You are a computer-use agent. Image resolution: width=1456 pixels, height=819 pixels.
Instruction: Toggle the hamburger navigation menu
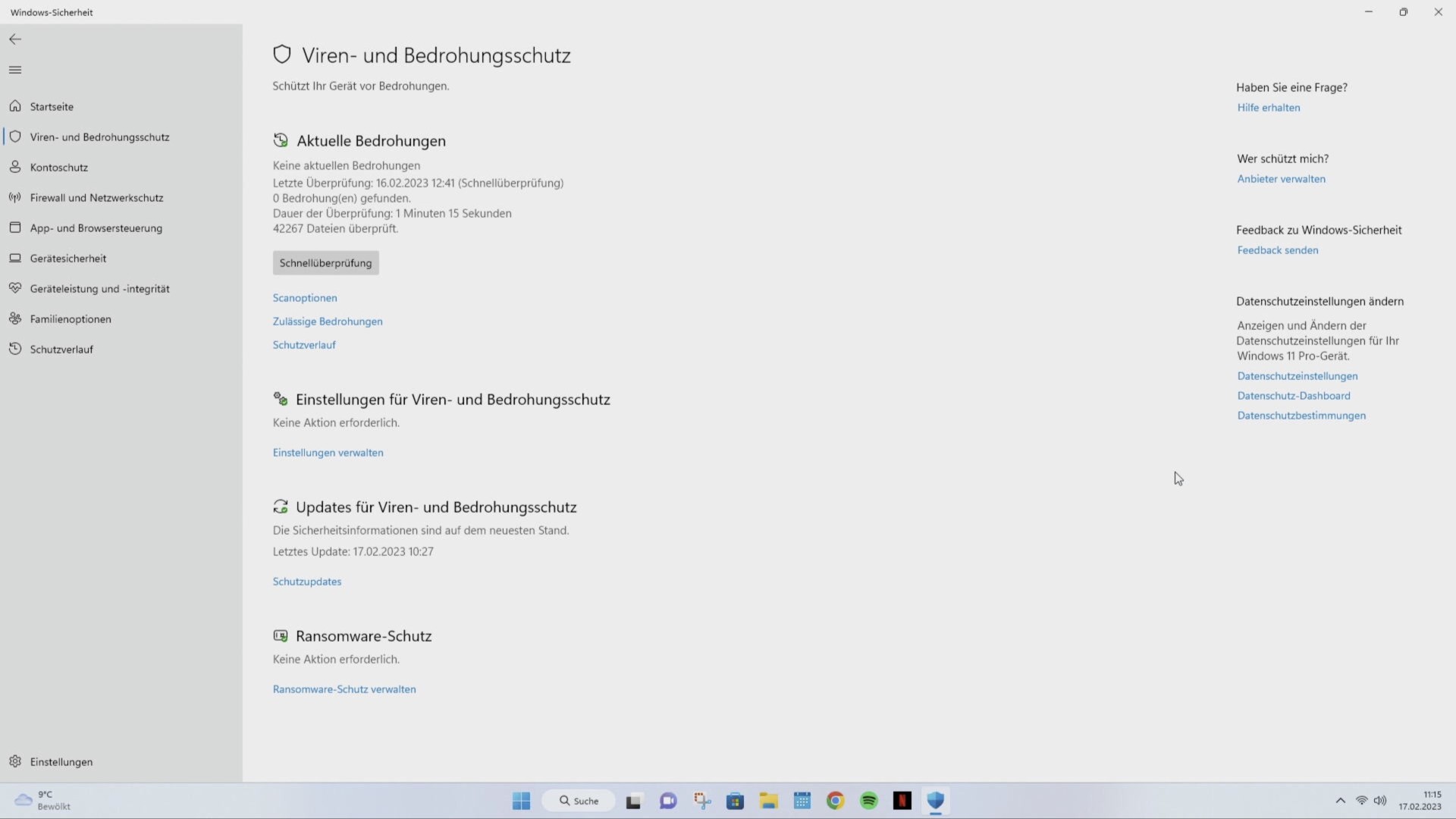point(15,70)
